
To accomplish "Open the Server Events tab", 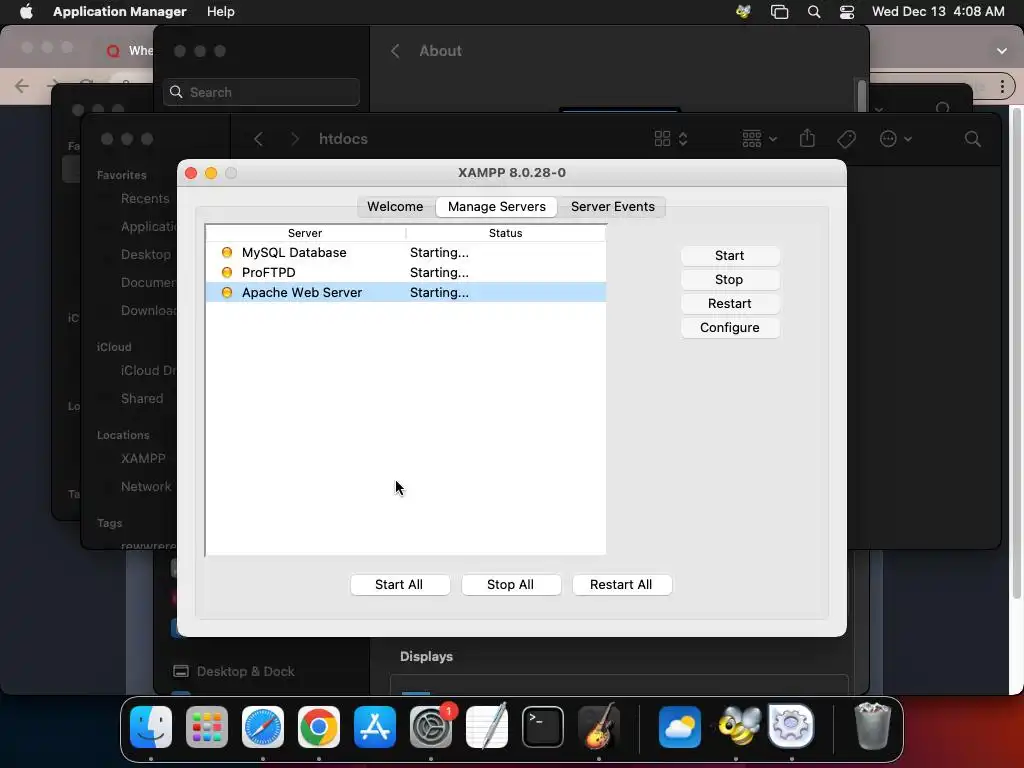I will click(x=612, y=206).
